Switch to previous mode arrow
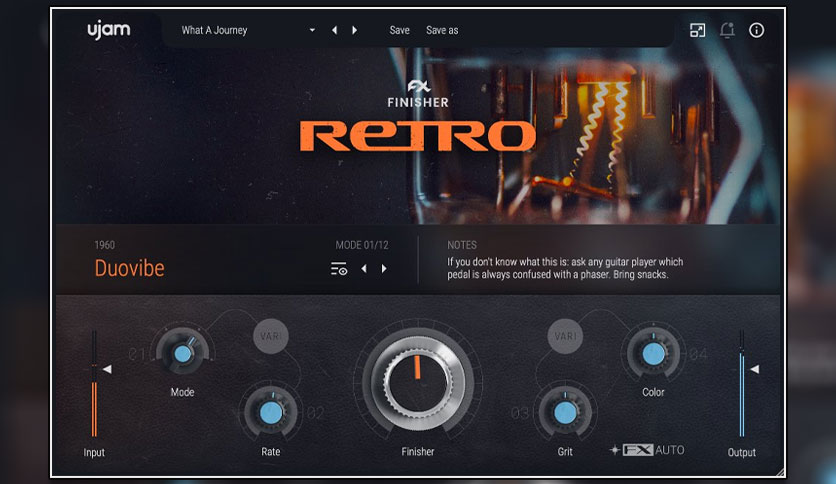Viewport: 836px width, 484px height. click(364, 269)
